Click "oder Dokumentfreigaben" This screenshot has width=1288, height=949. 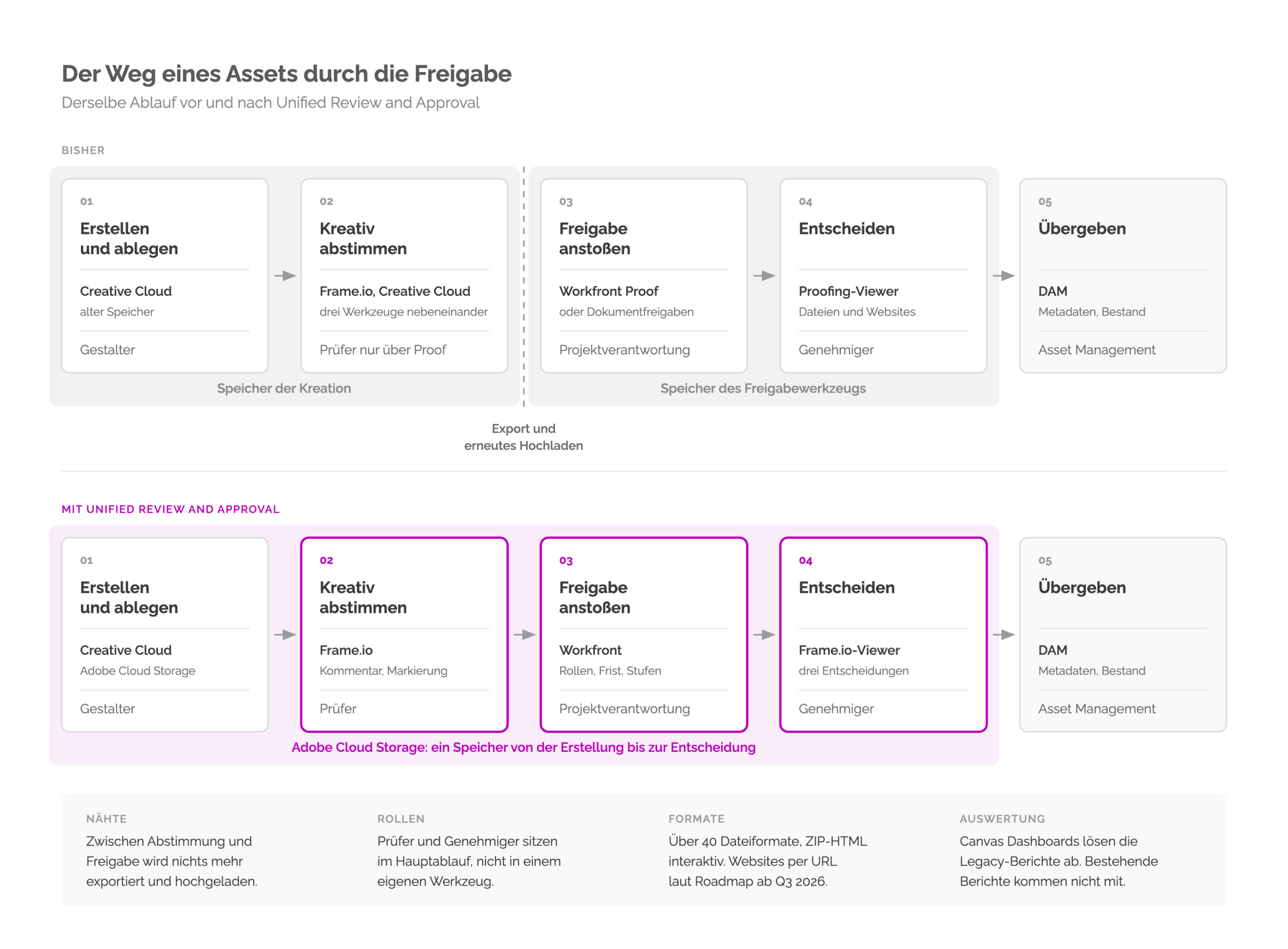point(626,312)
